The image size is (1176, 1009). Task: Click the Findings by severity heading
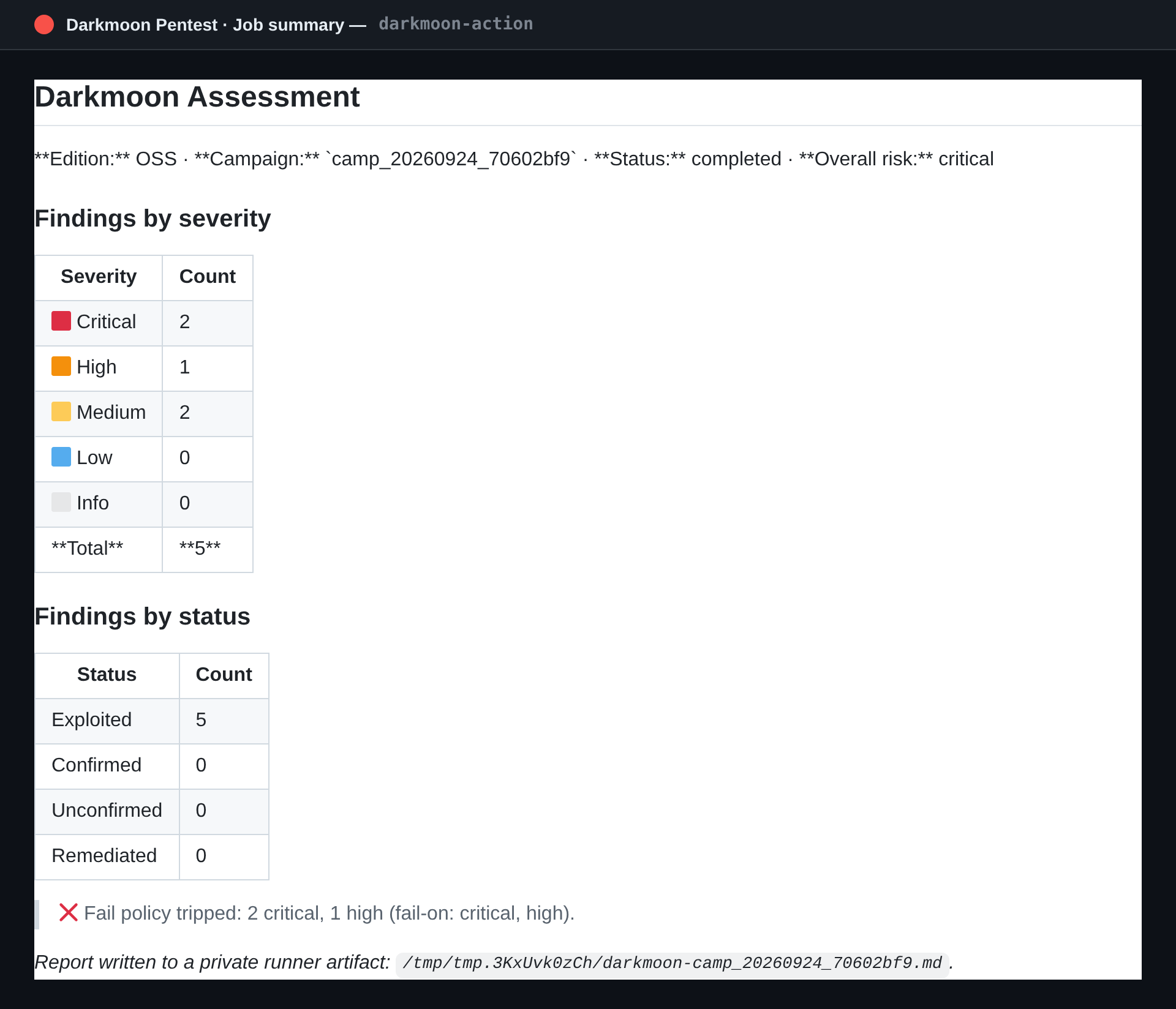153,219
